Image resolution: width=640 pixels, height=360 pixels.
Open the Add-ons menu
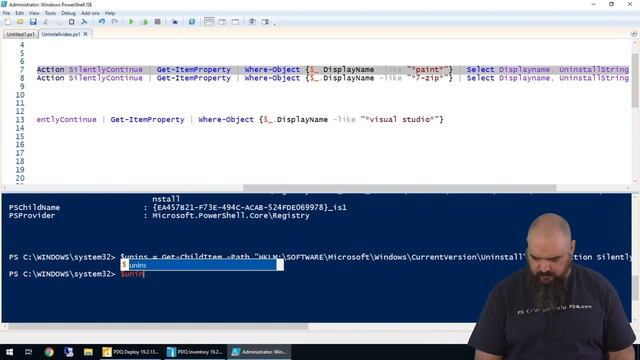pyautogui.click(x=90, y=13)
